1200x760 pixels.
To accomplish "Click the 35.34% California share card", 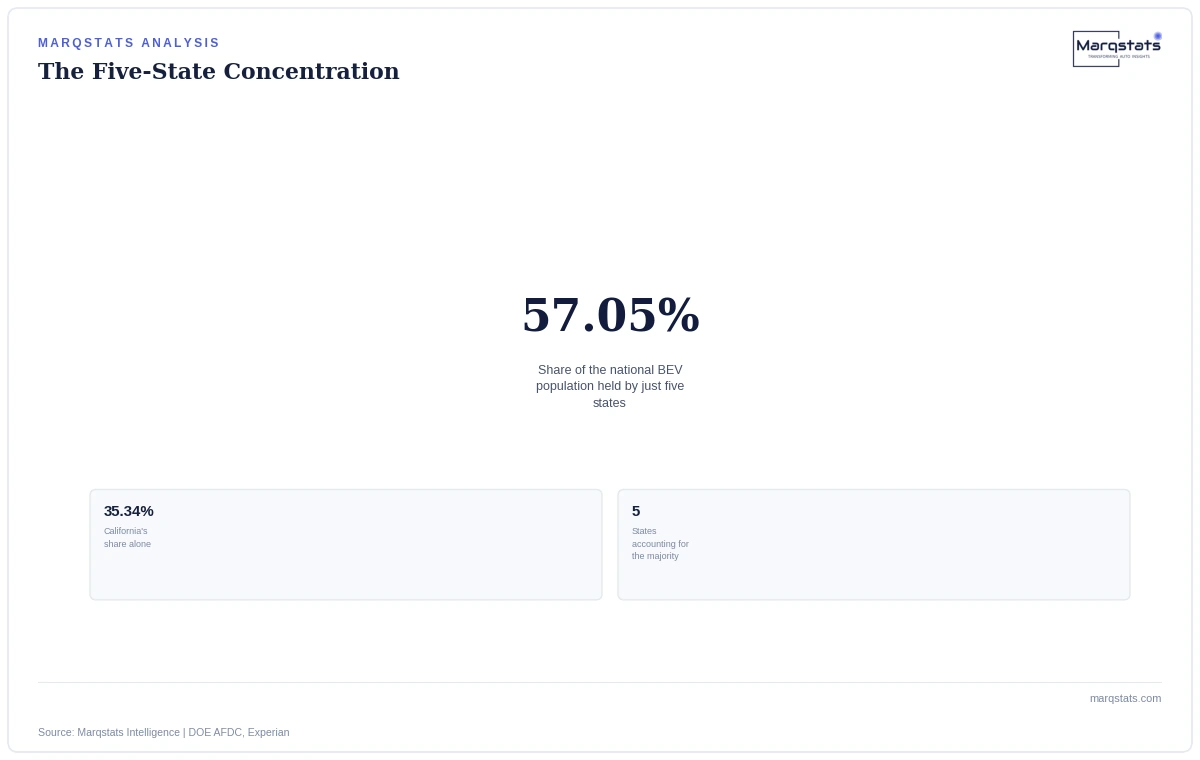I will 346,545.
